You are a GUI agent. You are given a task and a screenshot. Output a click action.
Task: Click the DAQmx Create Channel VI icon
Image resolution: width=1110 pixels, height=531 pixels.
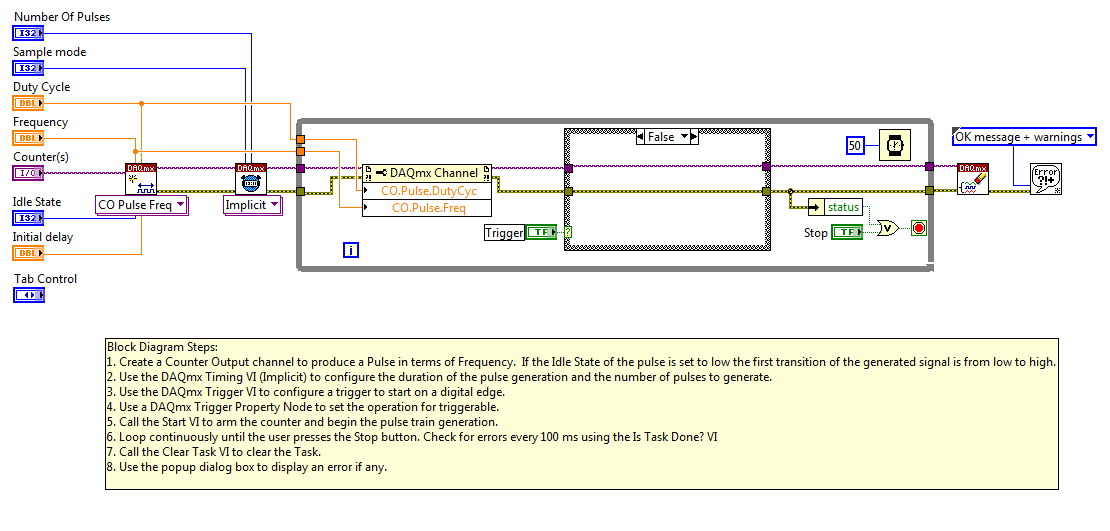point(141,179)
